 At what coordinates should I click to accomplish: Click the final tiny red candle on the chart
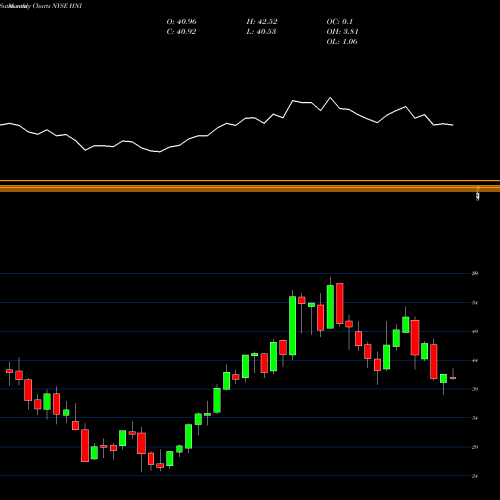(453, 378)
